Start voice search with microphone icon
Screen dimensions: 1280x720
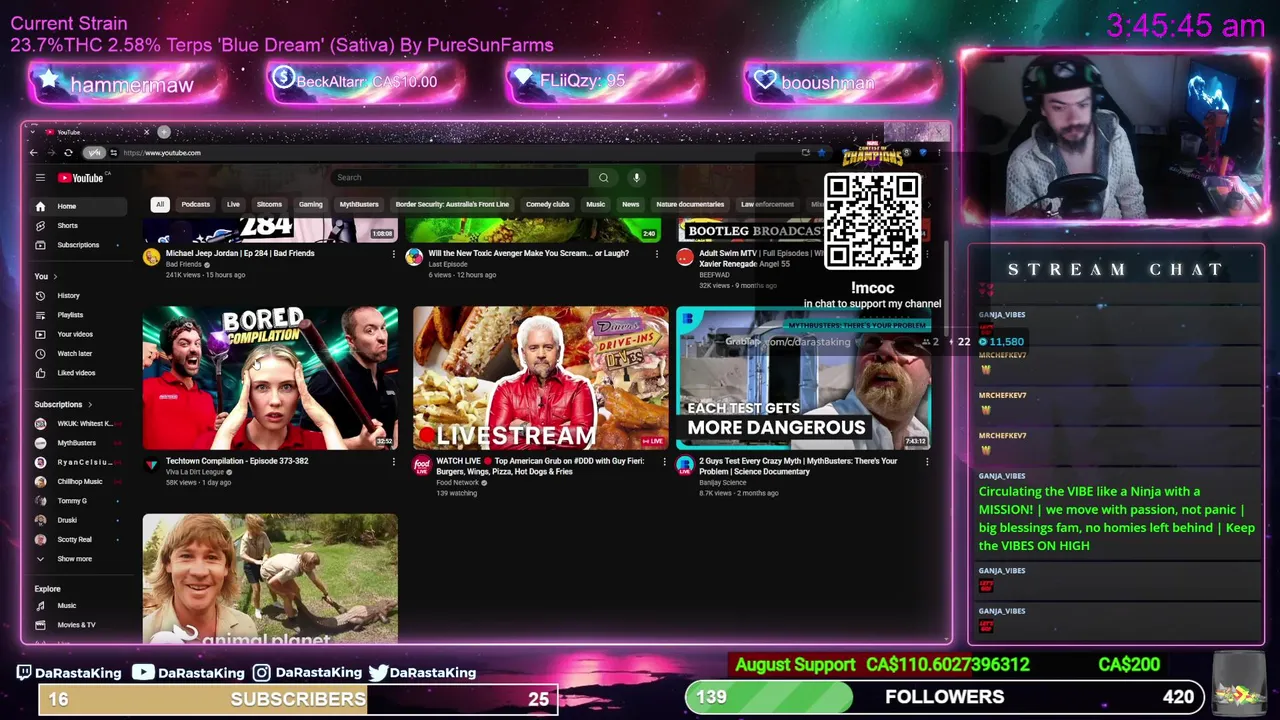[636, 178]
